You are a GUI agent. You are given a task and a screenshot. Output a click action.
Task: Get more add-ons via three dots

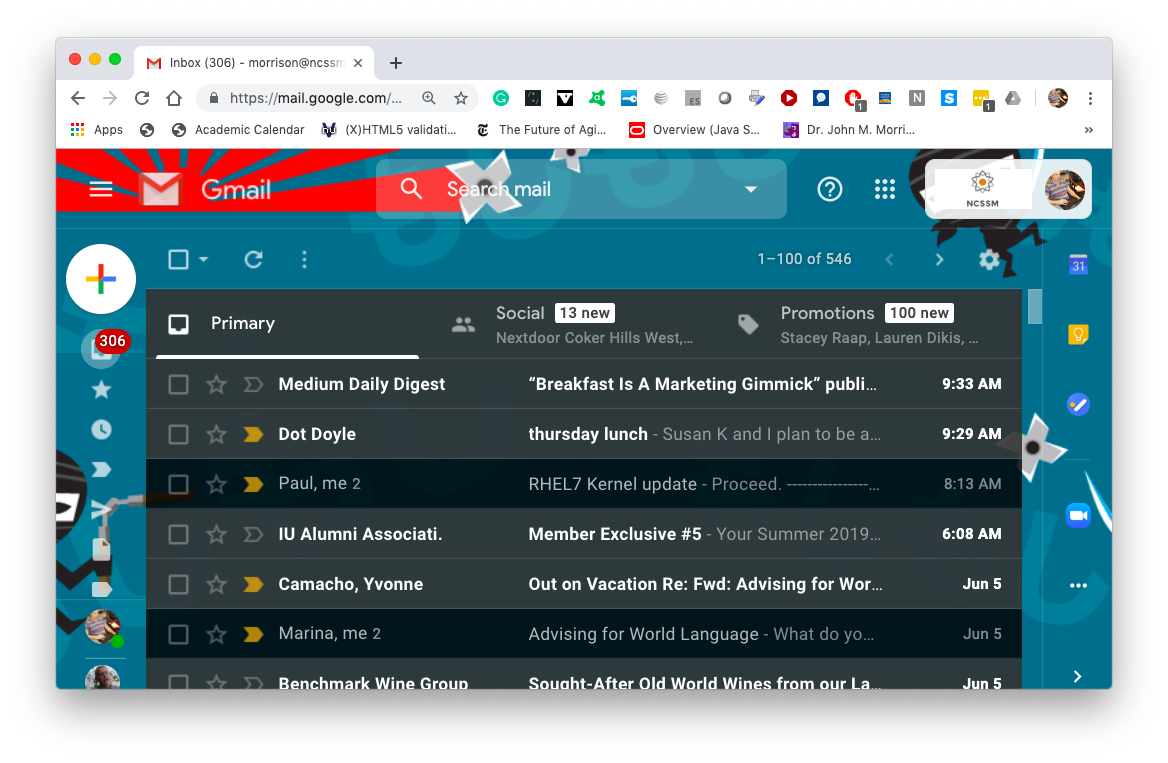point(1078,586)
